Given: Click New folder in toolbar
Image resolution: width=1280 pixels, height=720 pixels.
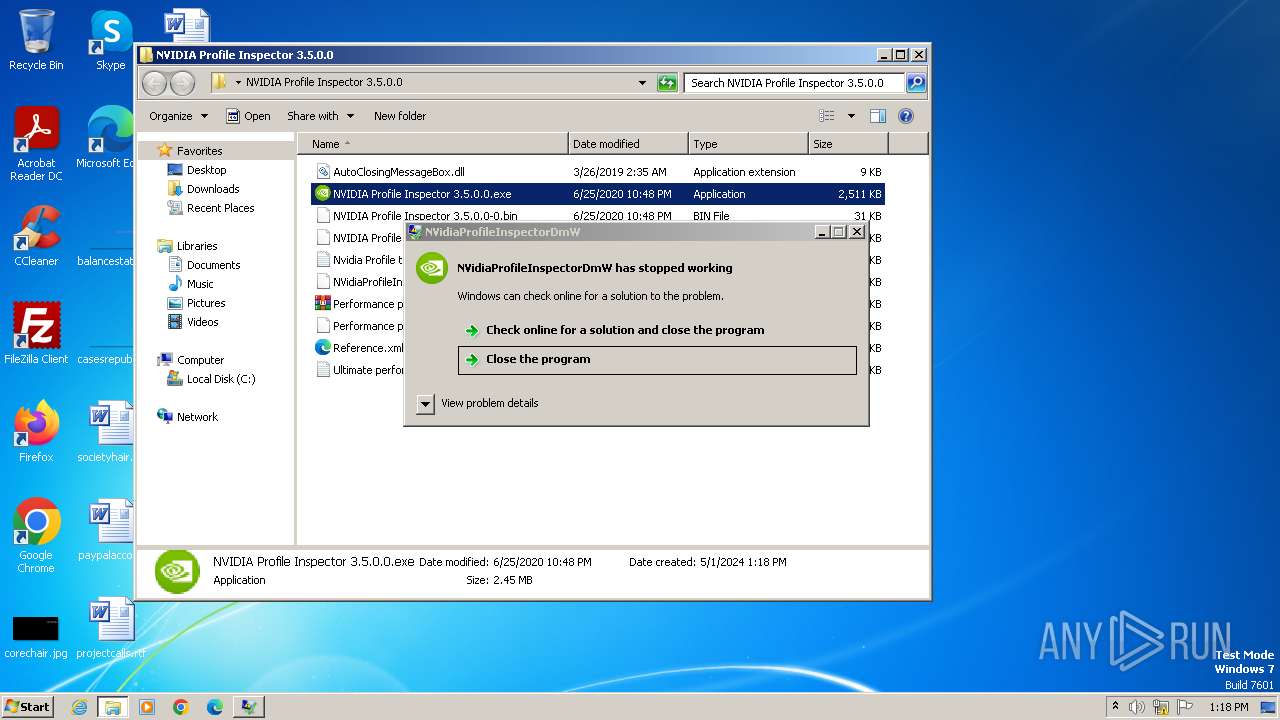Looking at the screenshot, I should (400, 116).
